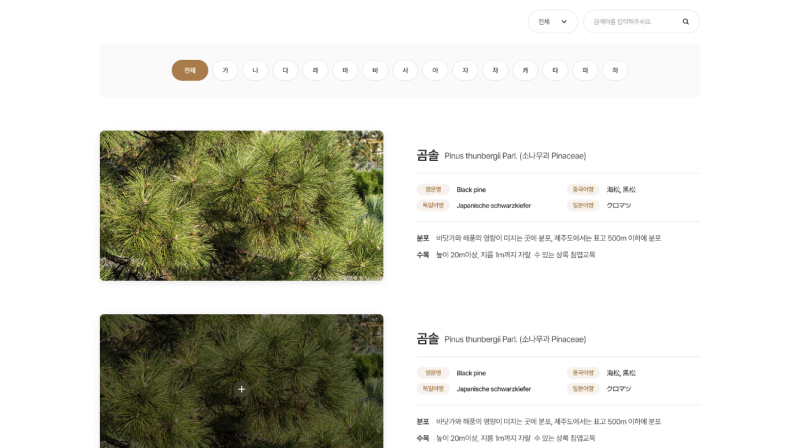
Task: Focus the search keyword input field
Action: click(632, 21)
